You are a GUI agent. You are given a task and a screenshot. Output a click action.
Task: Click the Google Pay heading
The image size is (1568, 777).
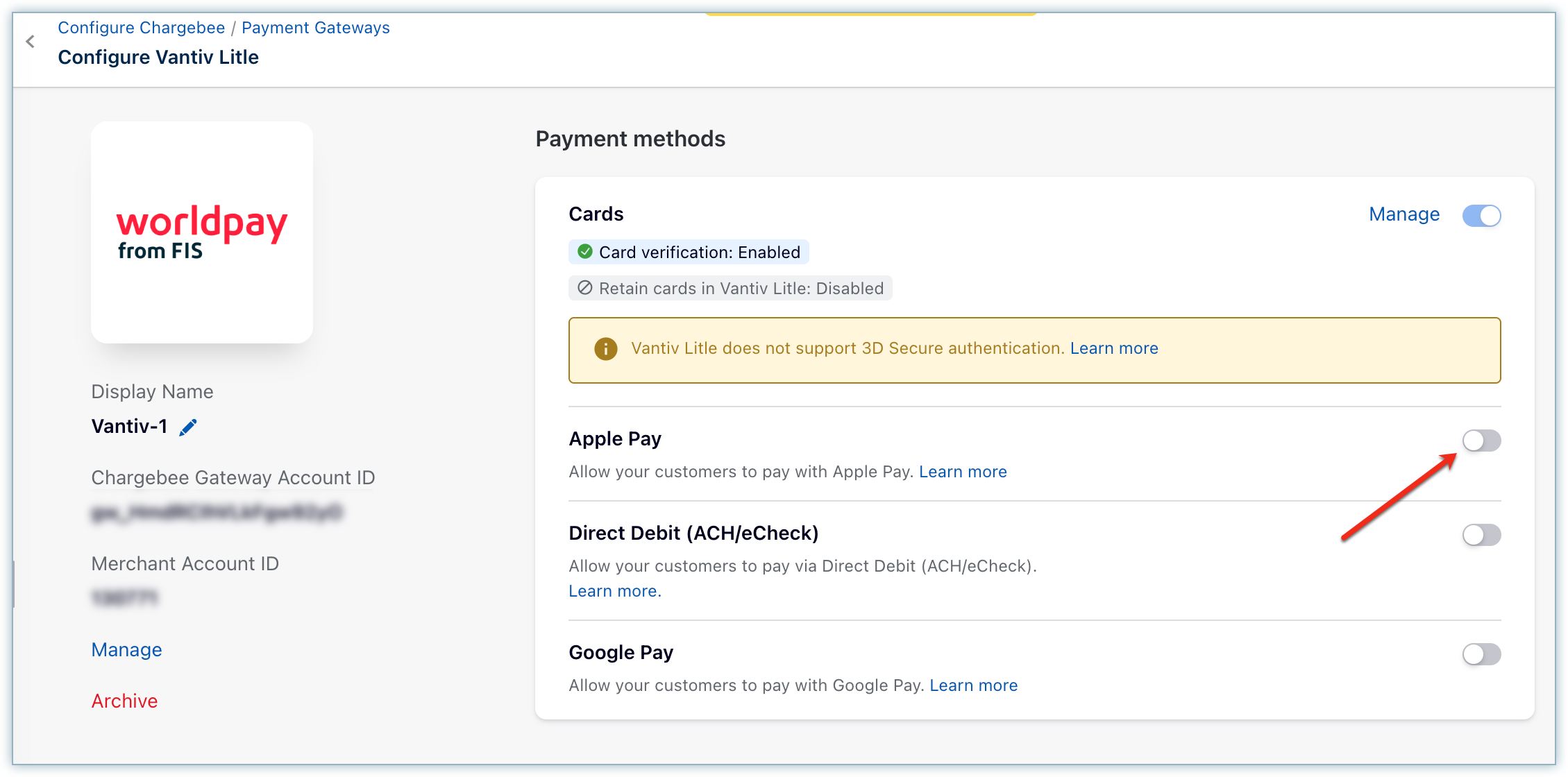click(x=621, y=653)
